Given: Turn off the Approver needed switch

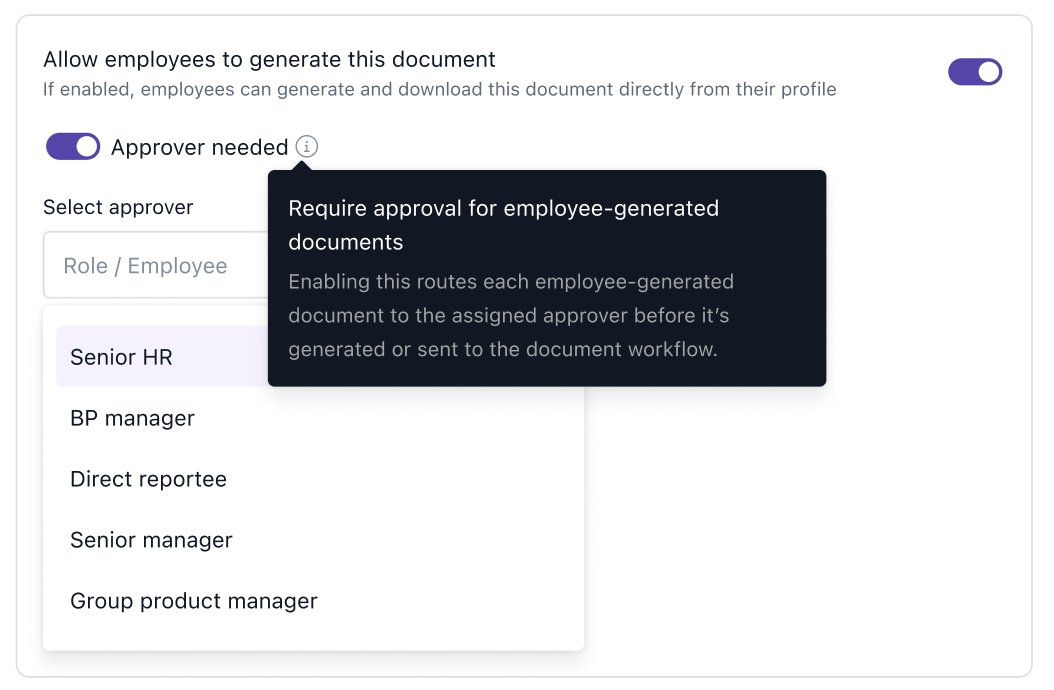Looking at the screenshot, I should [x=73, y=147].
